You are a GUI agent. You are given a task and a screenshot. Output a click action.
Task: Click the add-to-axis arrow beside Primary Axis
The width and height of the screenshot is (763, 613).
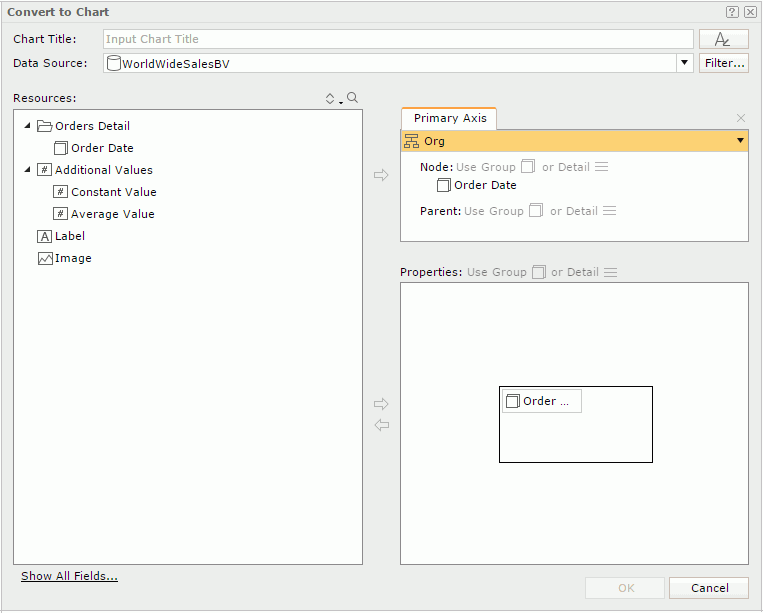(380, 175)
